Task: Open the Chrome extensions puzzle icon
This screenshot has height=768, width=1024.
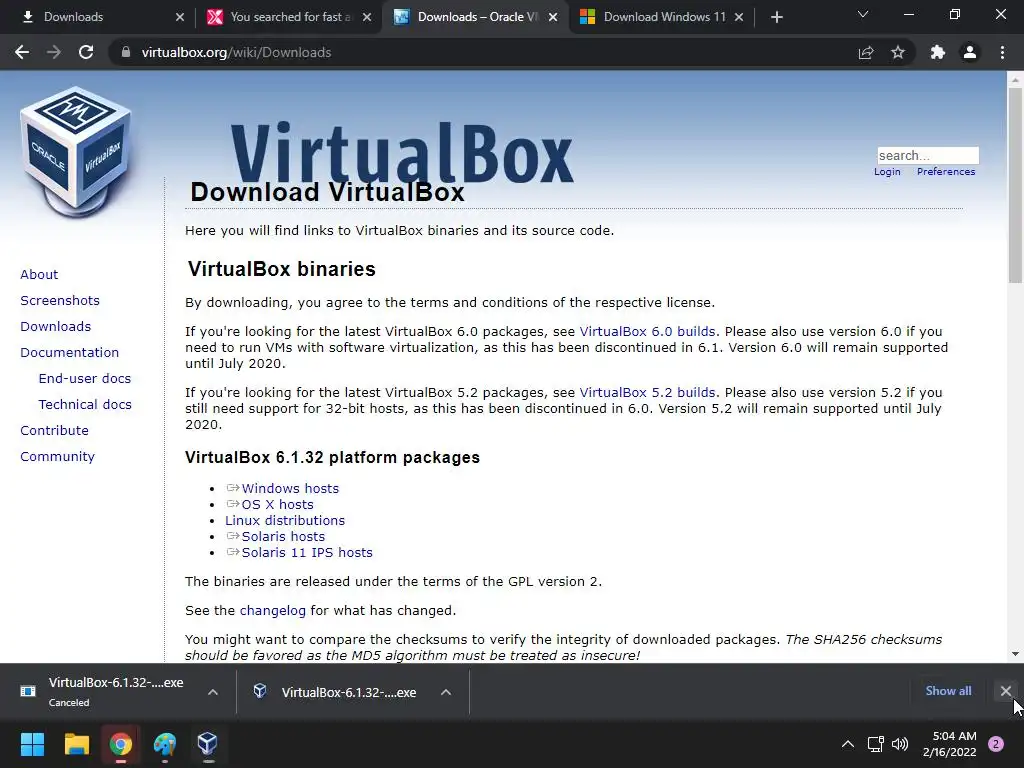Action: [938, 52]
